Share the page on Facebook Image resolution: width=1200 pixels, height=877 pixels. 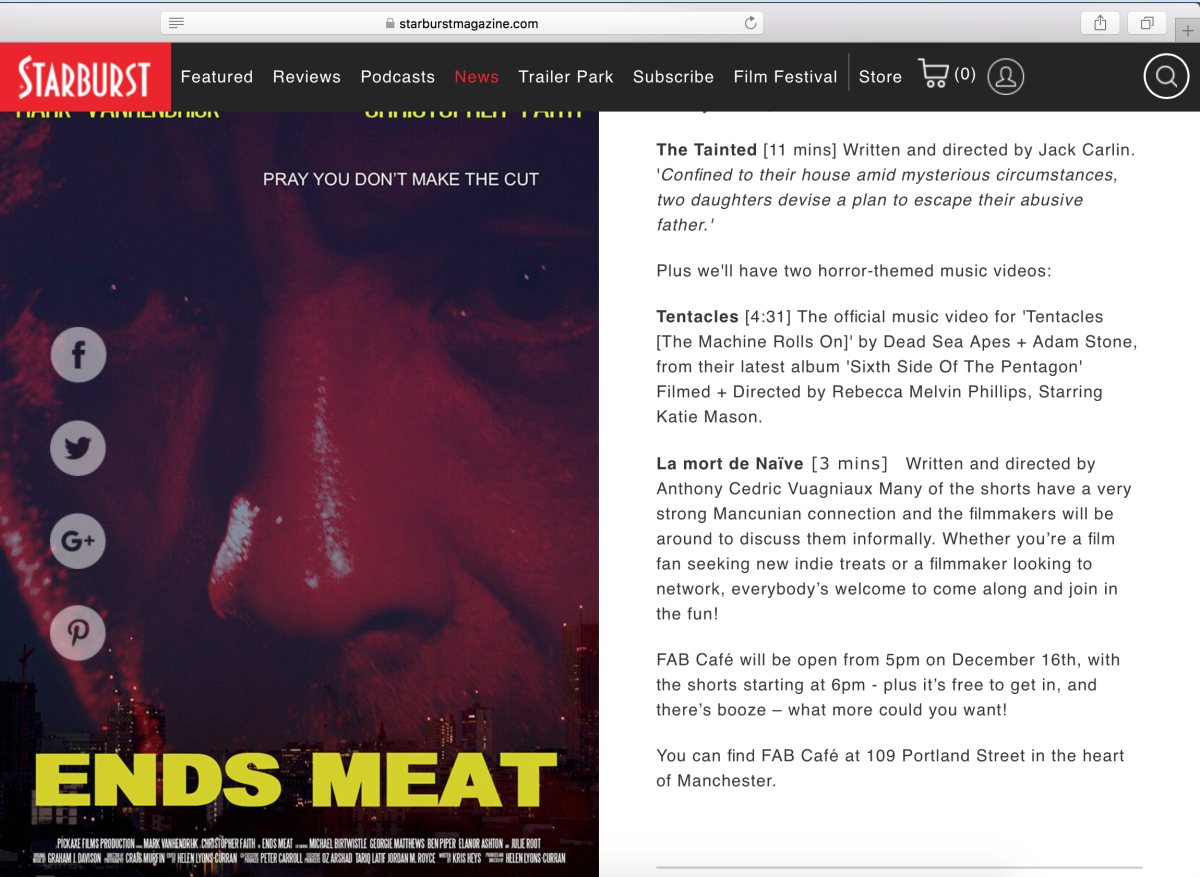pos(78,354)
